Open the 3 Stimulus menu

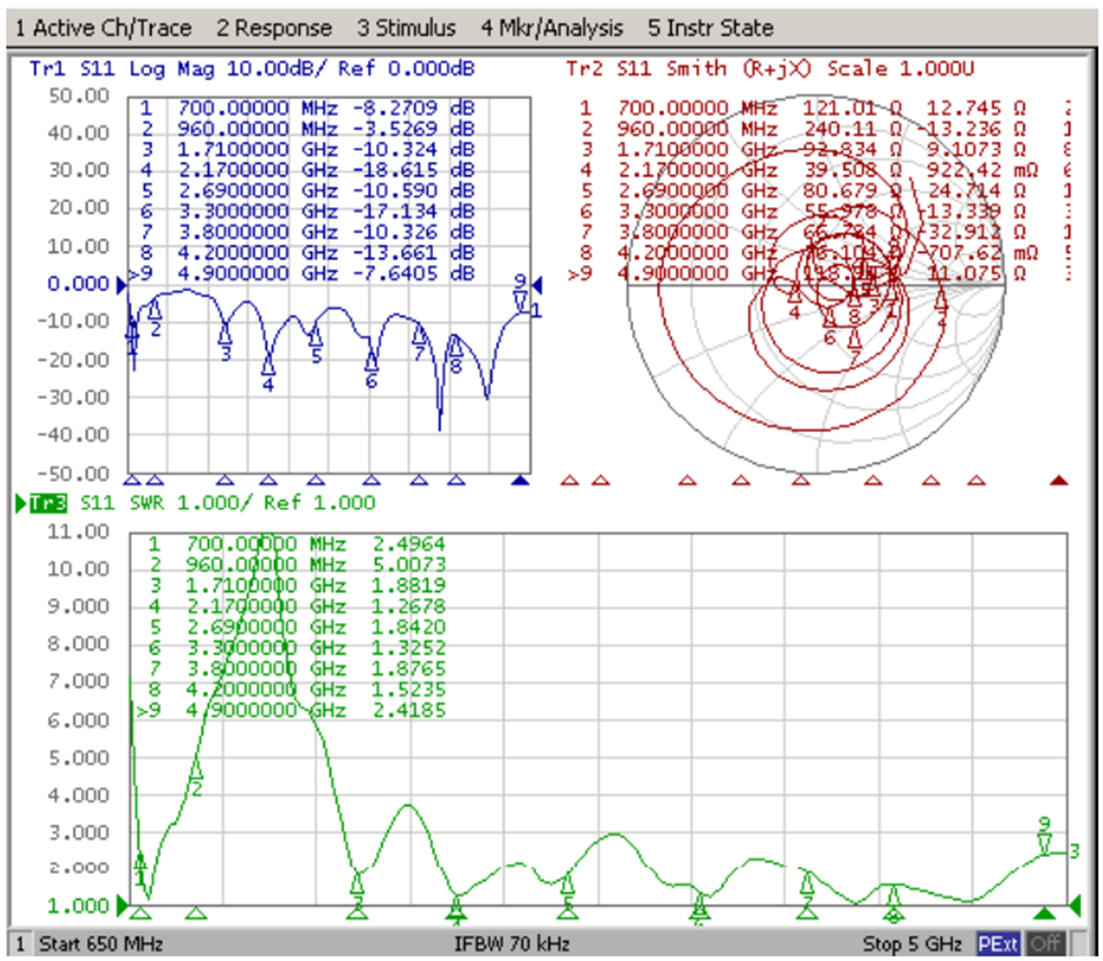tap(407, 28)
